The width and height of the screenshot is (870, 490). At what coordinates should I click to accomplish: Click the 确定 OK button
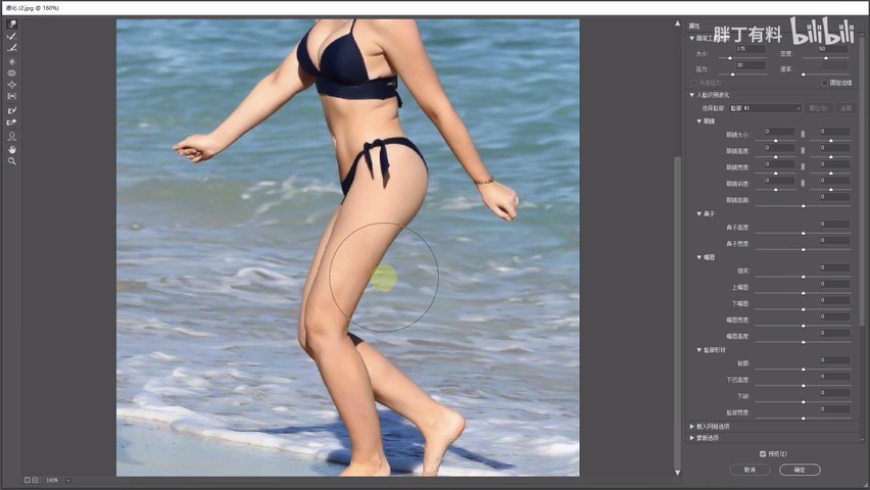click(799, 469)
